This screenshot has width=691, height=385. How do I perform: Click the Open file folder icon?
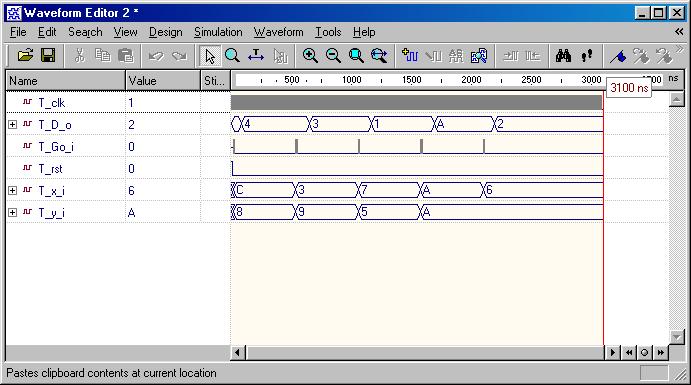pyautogui.click(x=25, y=56)
